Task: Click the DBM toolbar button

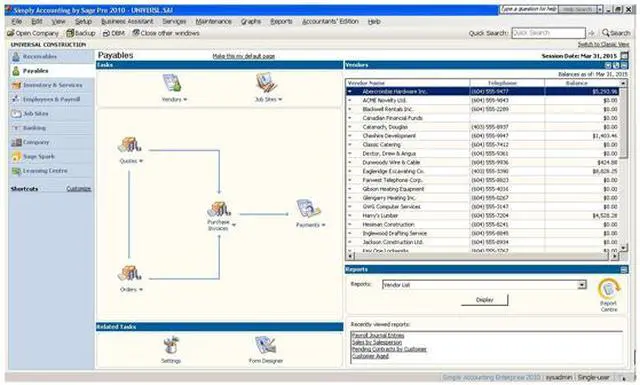Action: (113, 33)
